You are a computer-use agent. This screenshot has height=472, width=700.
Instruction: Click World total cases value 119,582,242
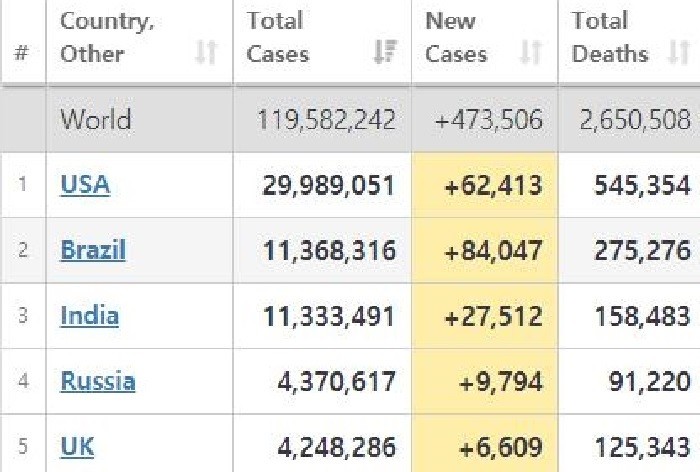(326, 120)
